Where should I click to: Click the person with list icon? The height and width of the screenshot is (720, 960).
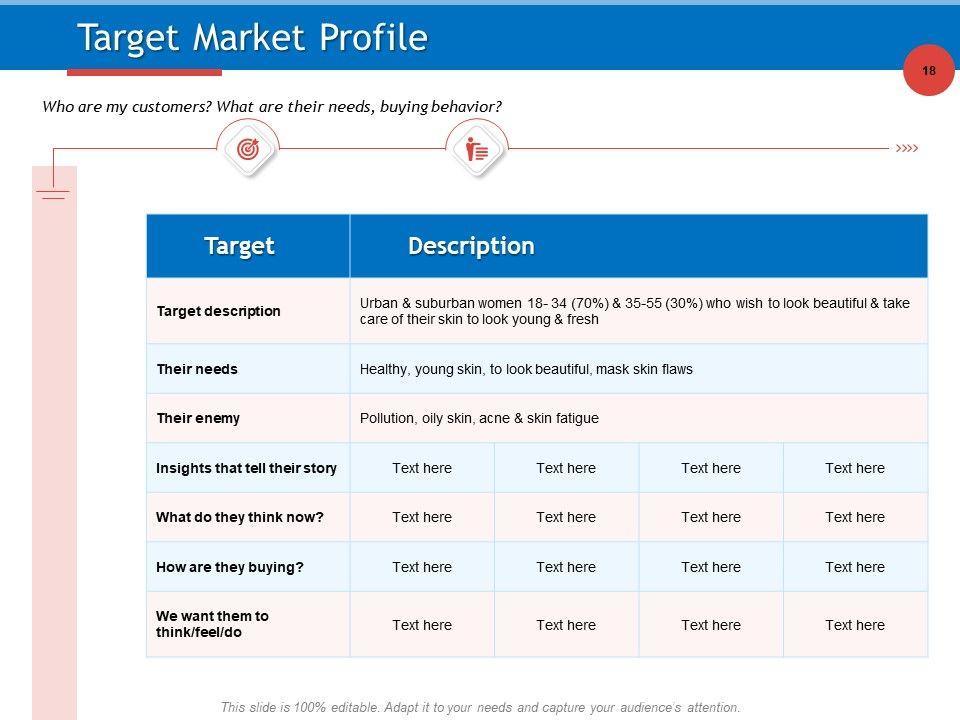(477, 150)
